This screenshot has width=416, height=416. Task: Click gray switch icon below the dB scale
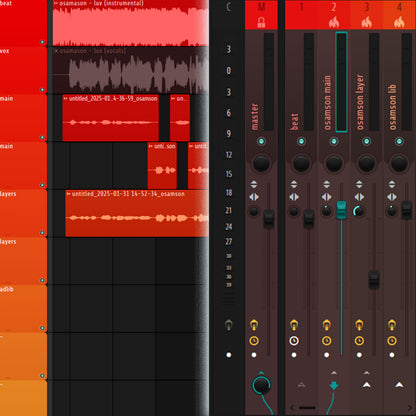point(229,325)
